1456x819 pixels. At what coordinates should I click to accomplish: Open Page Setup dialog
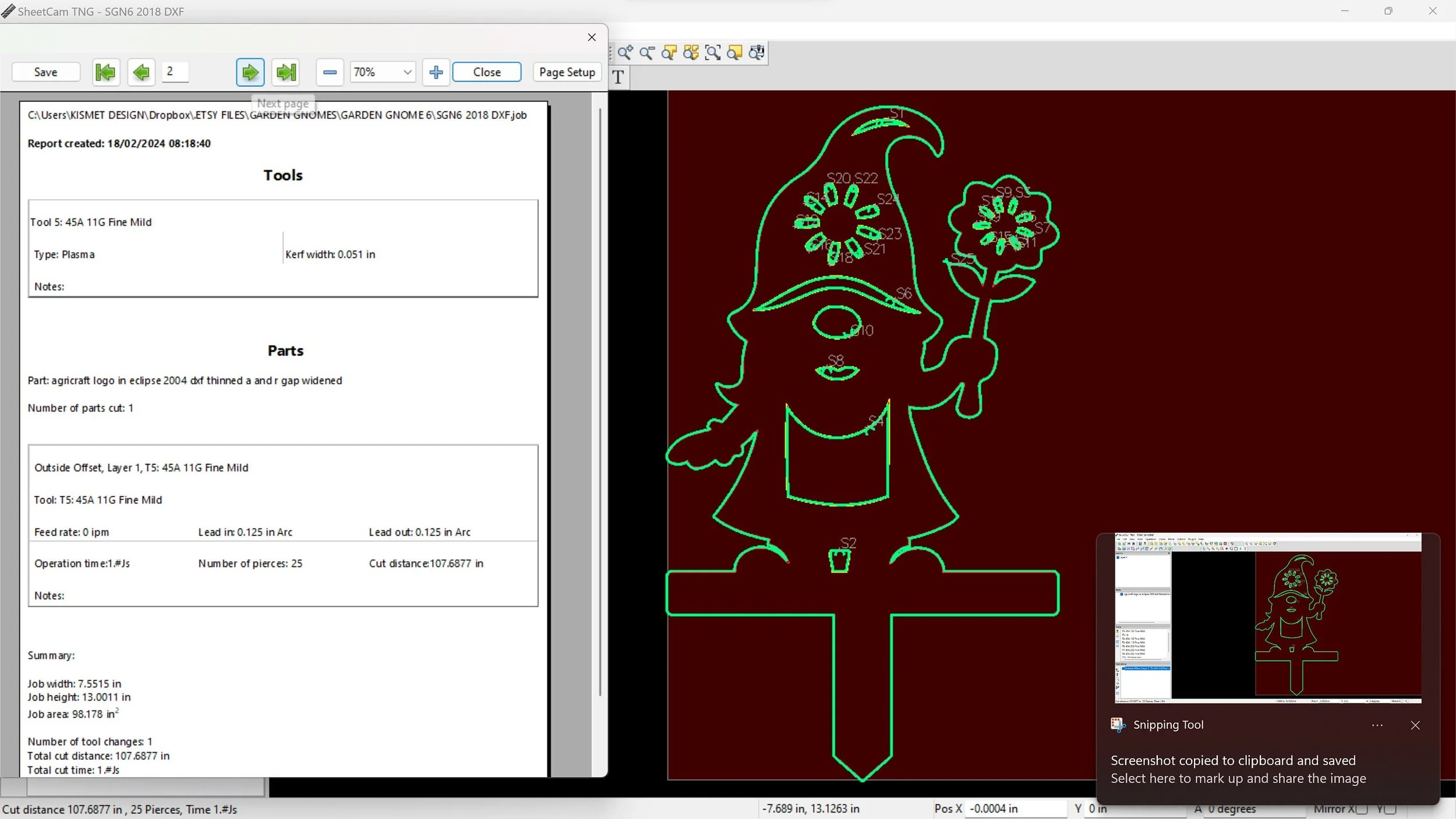567,72
